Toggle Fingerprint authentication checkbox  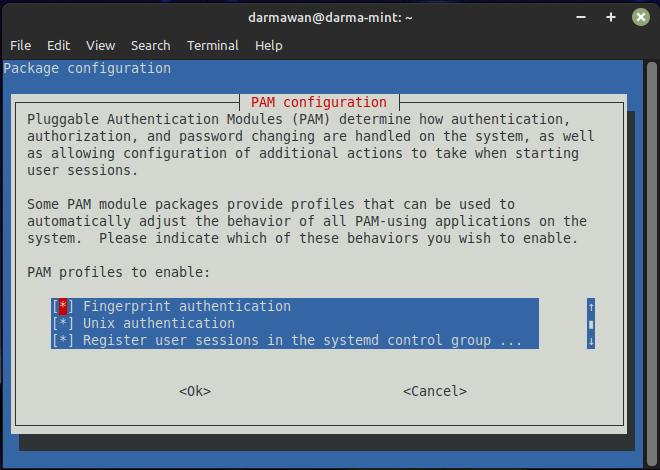[x=63, y=306]
